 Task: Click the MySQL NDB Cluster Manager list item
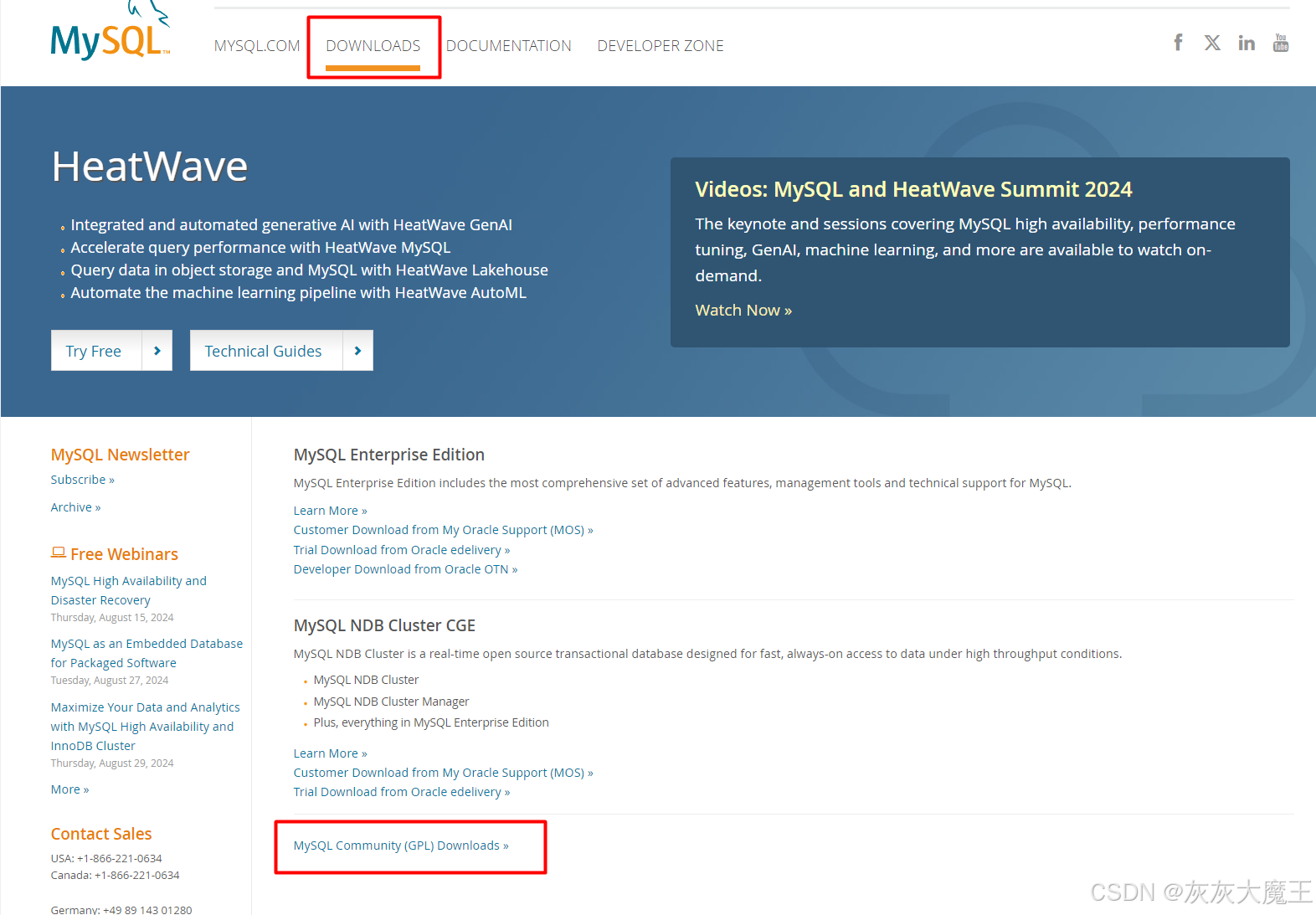[391, 702]
